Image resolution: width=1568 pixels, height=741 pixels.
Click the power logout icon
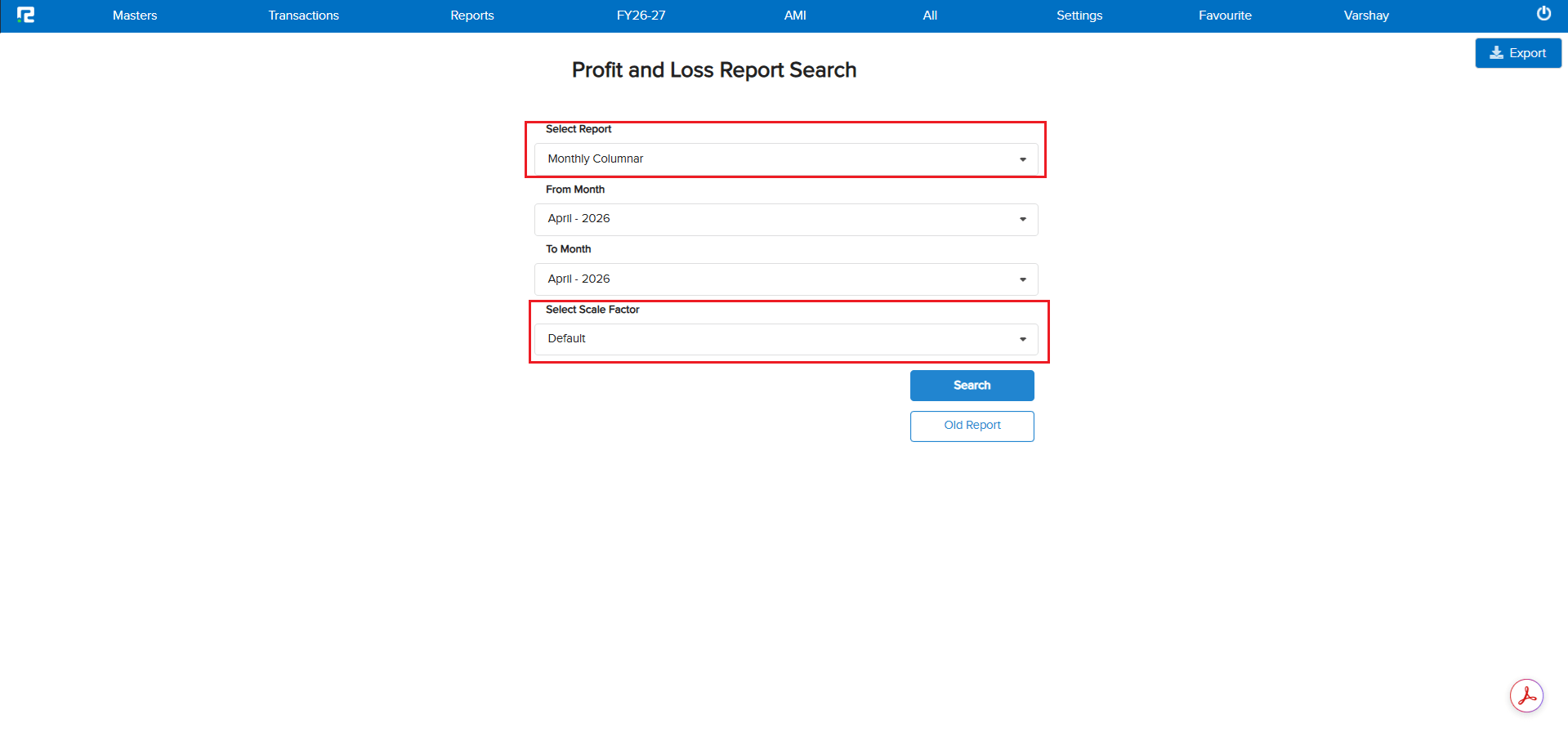[1543, 14]
